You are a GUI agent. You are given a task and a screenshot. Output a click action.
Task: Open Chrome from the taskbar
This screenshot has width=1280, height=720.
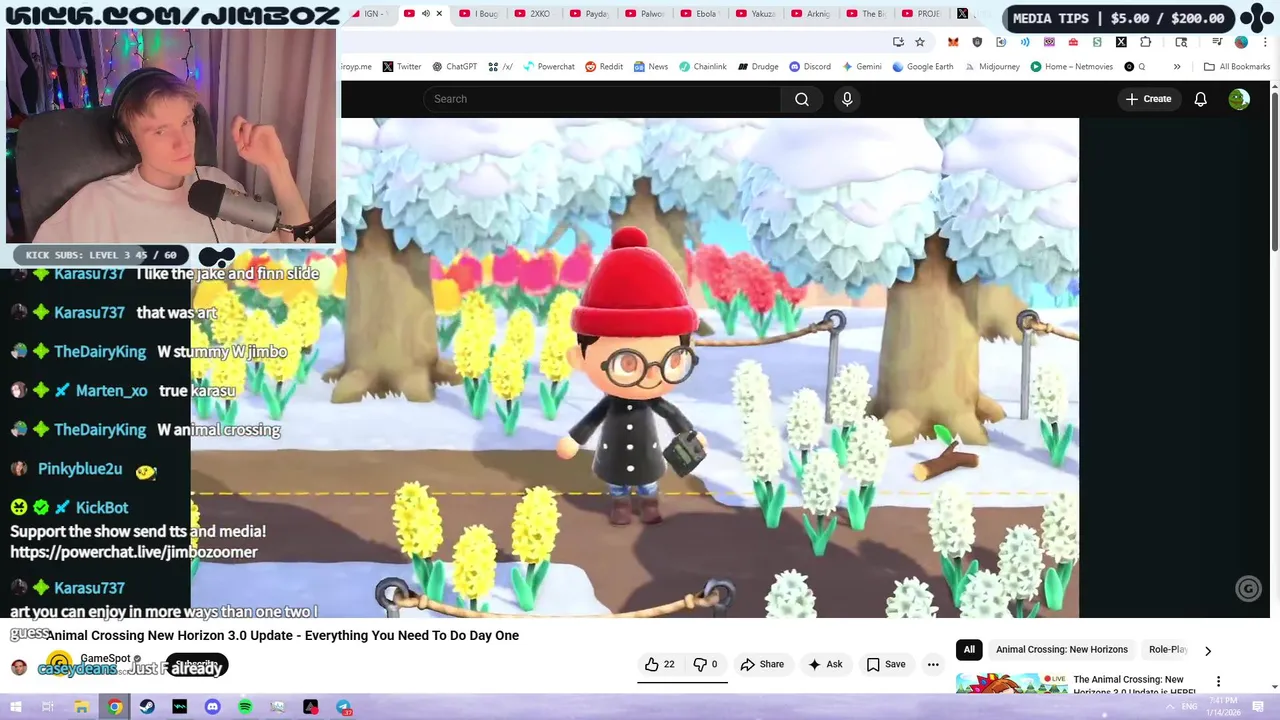coord(115,707)
